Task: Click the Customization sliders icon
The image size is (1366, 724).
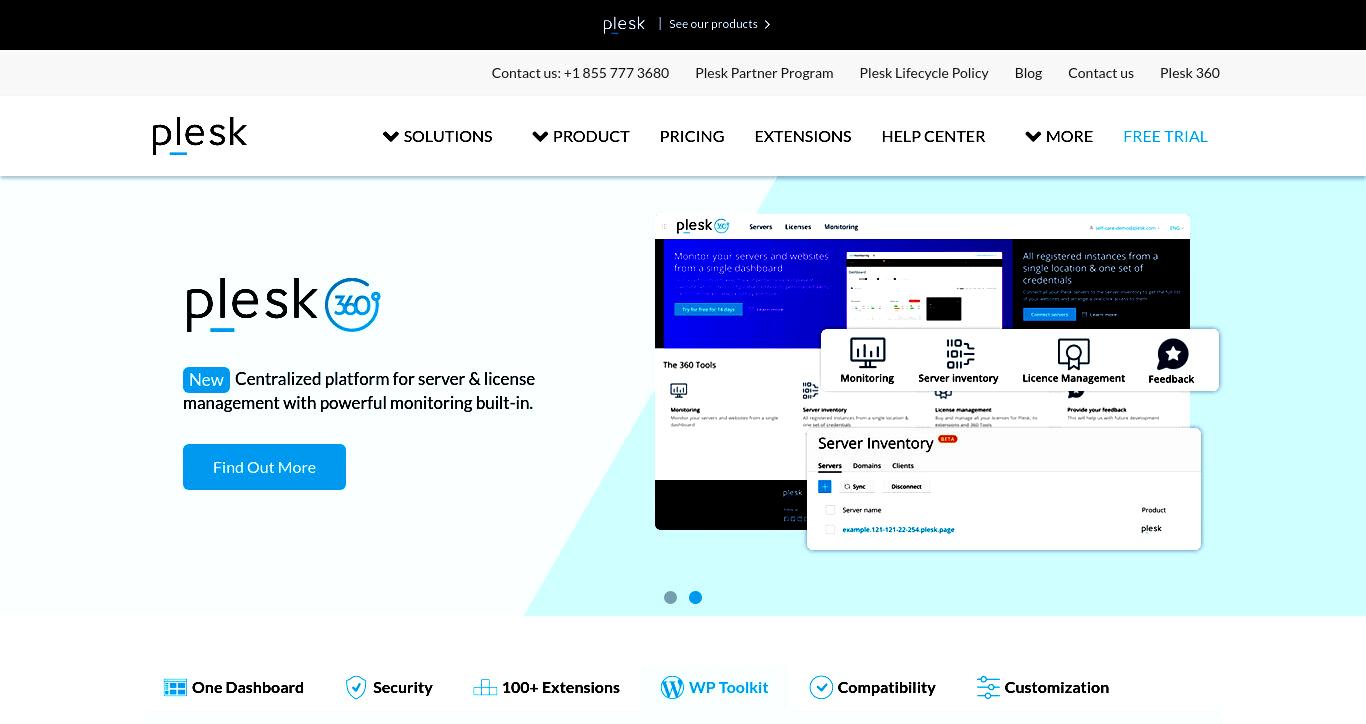Action: 988,687
